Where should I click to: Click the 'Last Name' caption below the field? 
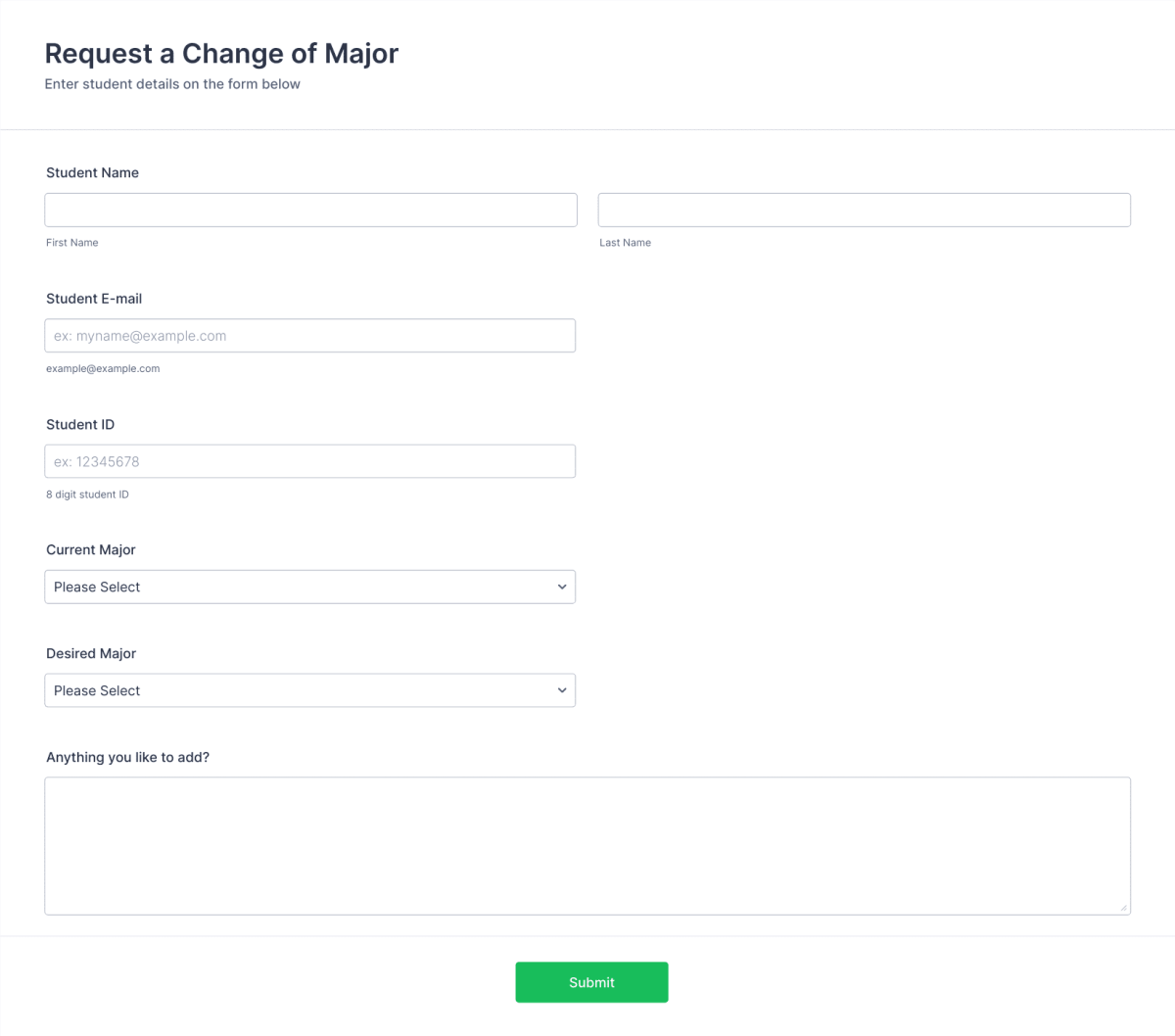click(625, 242)
